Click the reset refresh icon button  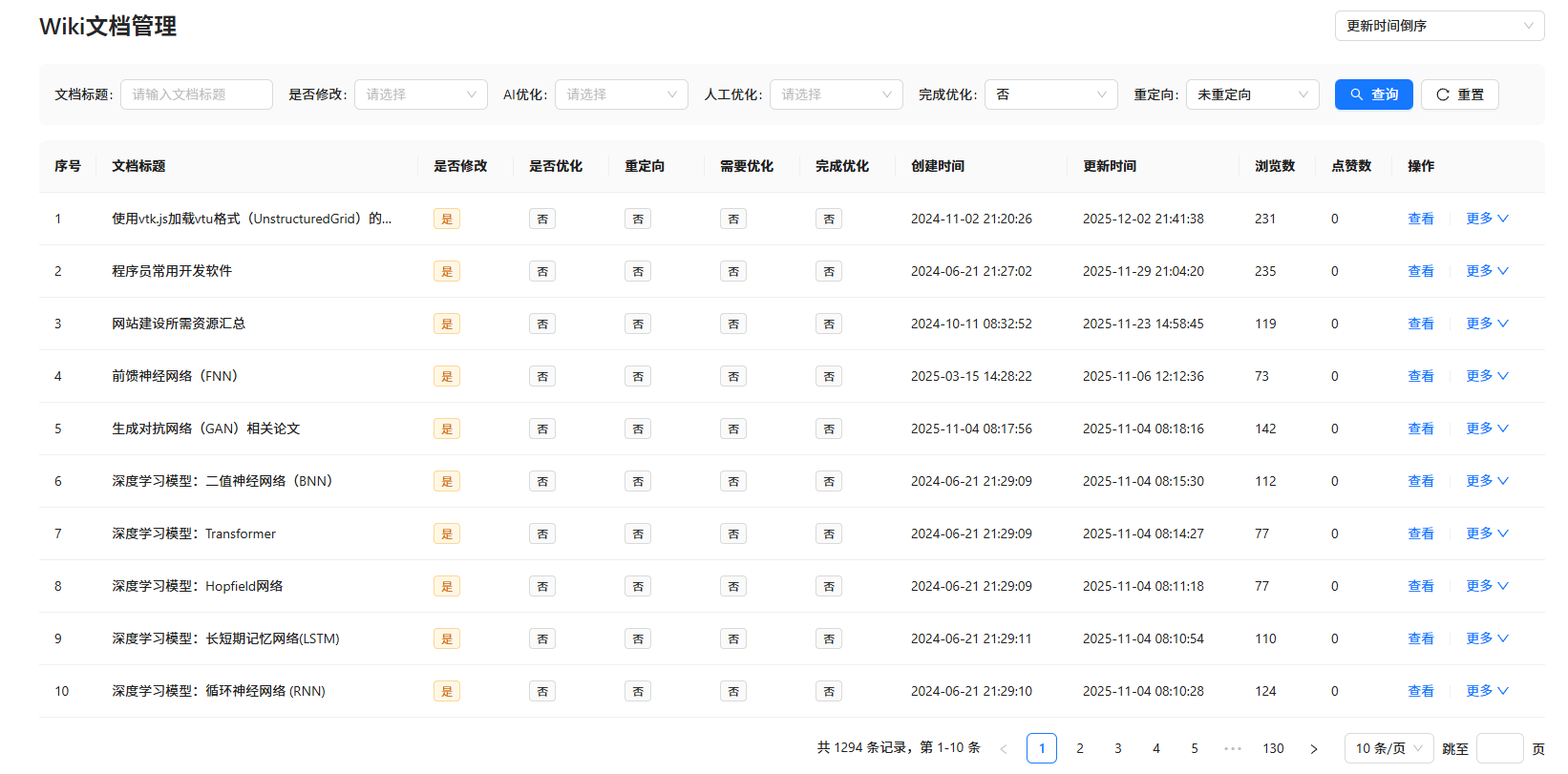coord(1459,94)
